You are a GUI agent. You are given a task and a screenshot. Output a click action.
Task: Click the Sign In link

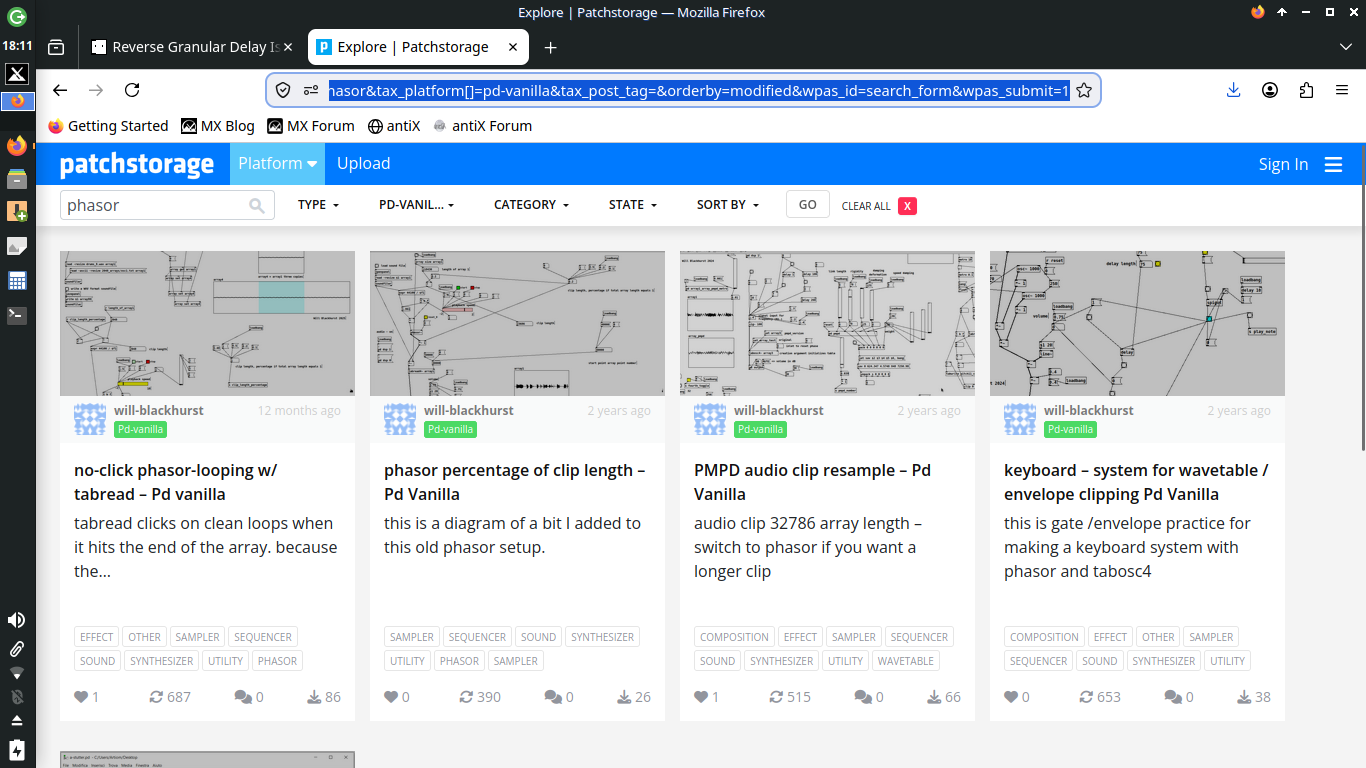[x=1283, y=164]
